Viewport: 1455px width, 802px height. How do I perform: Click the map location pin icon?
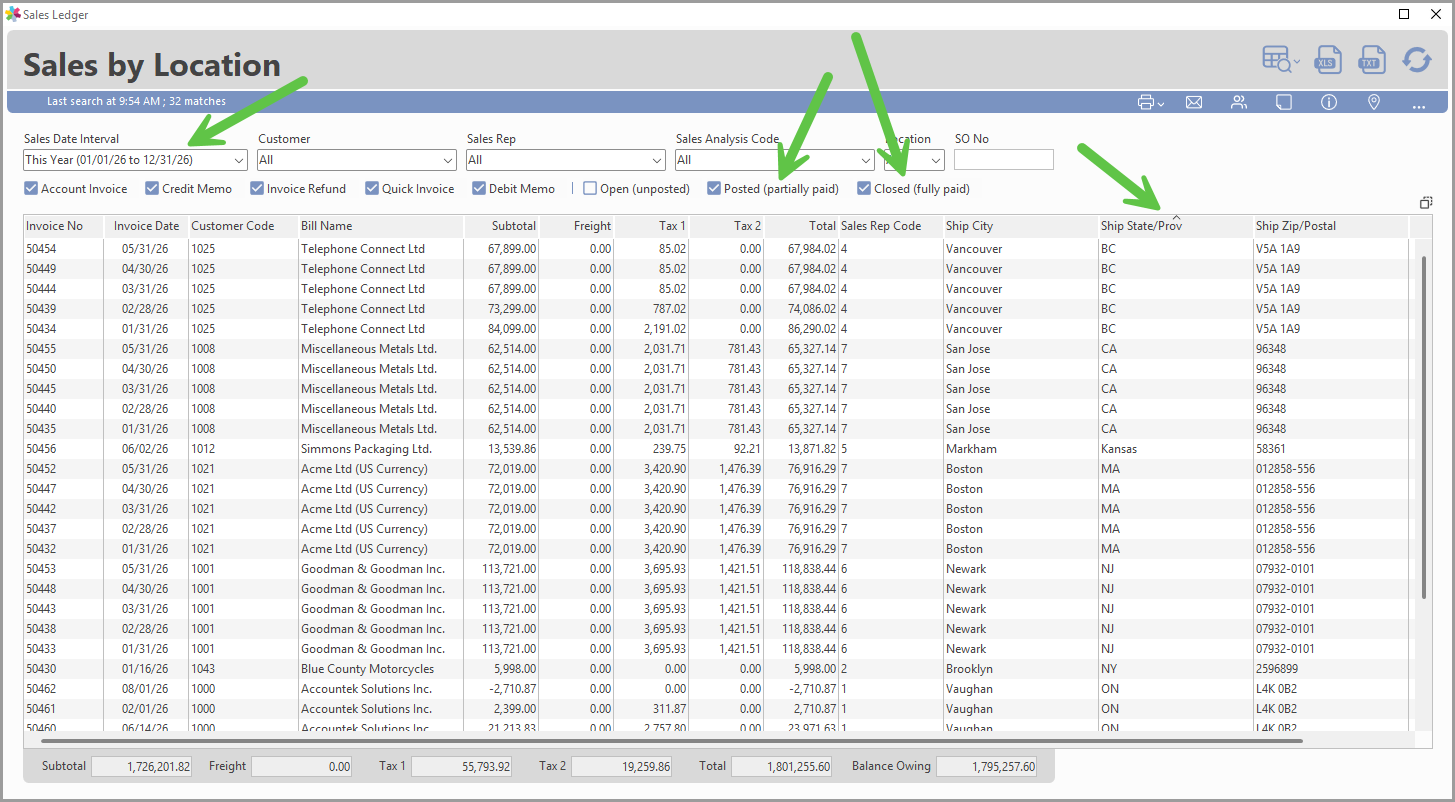point(1374,102)
